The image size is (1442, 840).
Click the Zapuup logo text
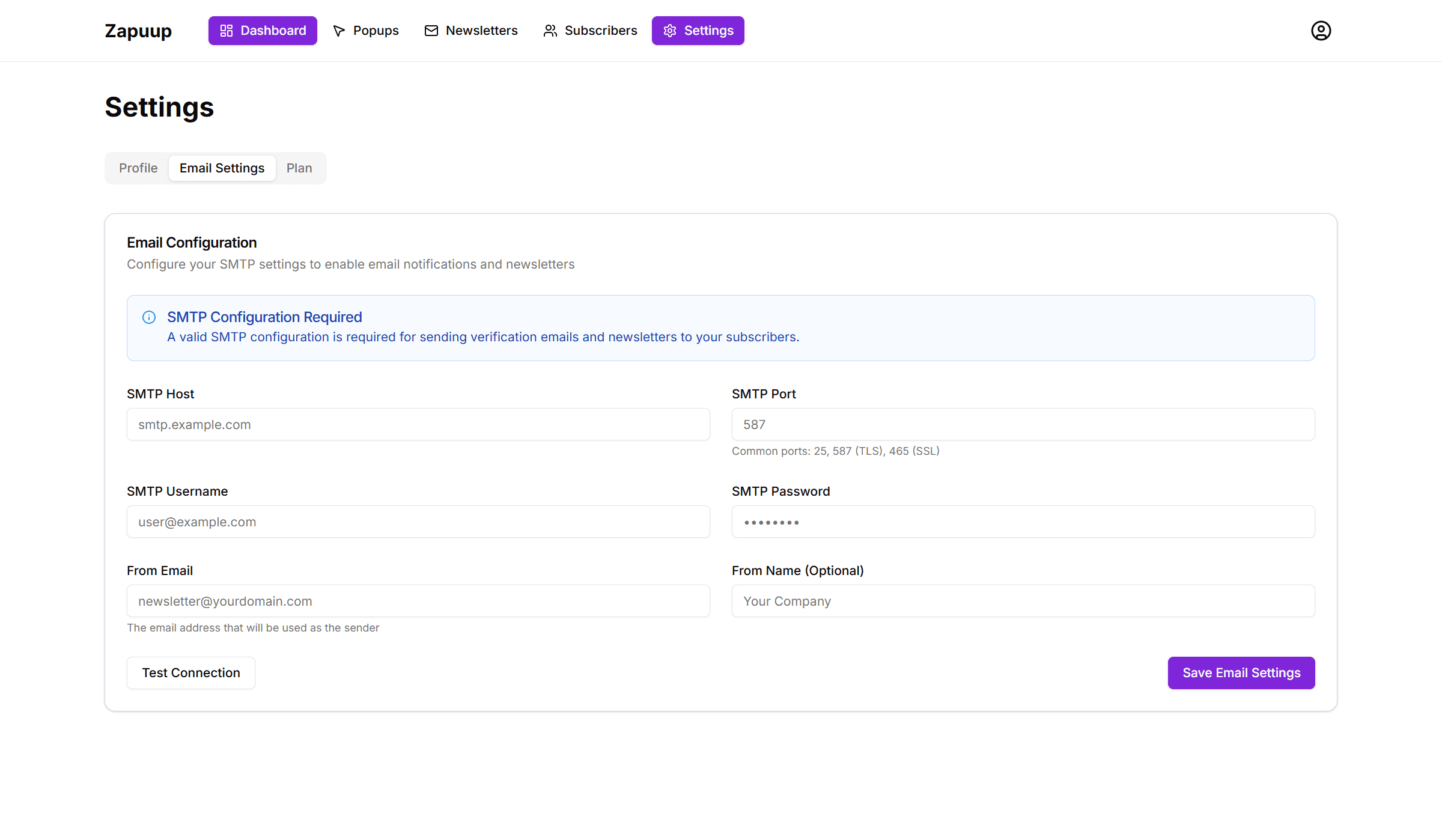coord(138,31)
